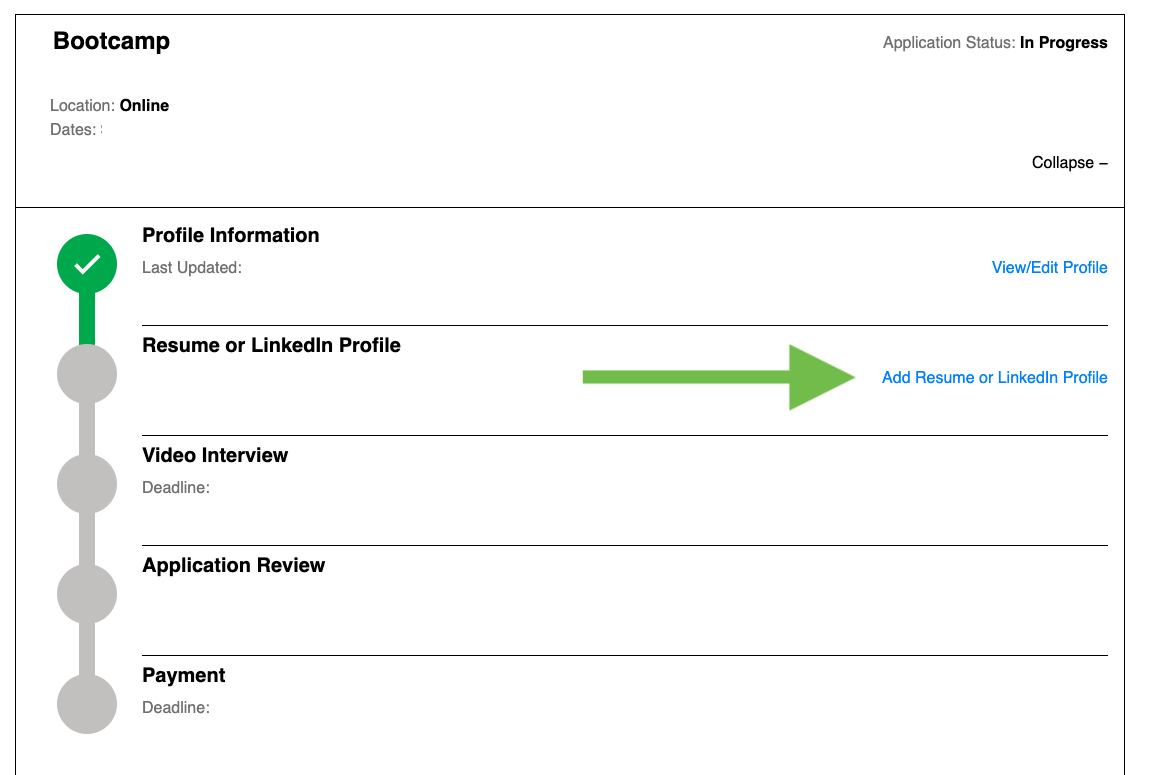The height and width of the screenshot is (775, 1152).
Task: Click the green progress connector line below the checkmark
Action: point(87,320)
